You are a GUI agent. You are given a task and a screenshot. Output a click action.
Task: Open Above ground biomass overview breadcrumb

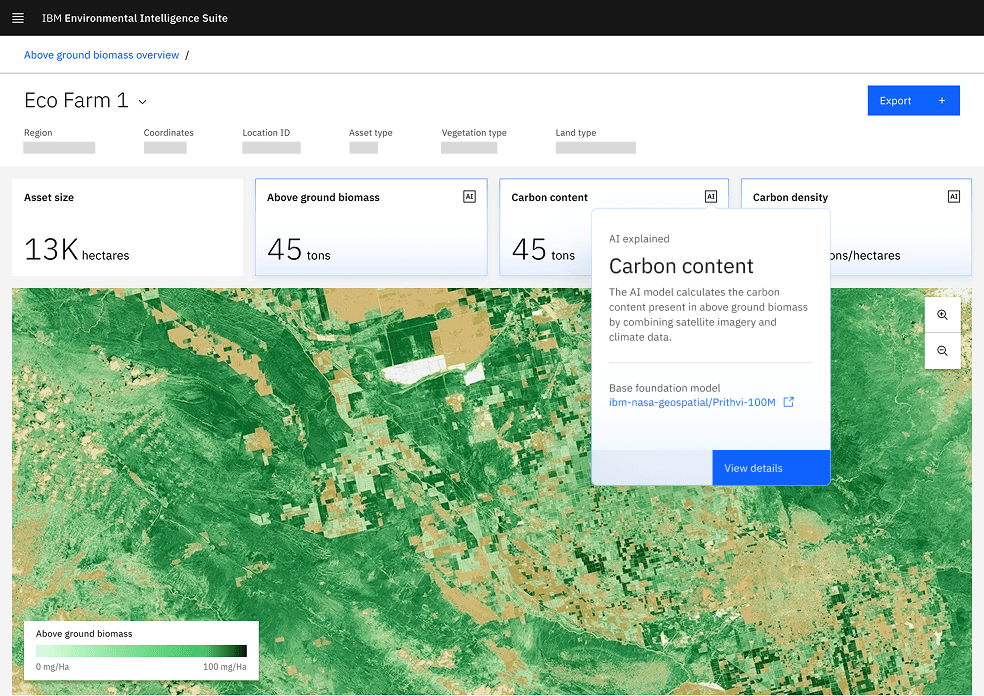101,55
